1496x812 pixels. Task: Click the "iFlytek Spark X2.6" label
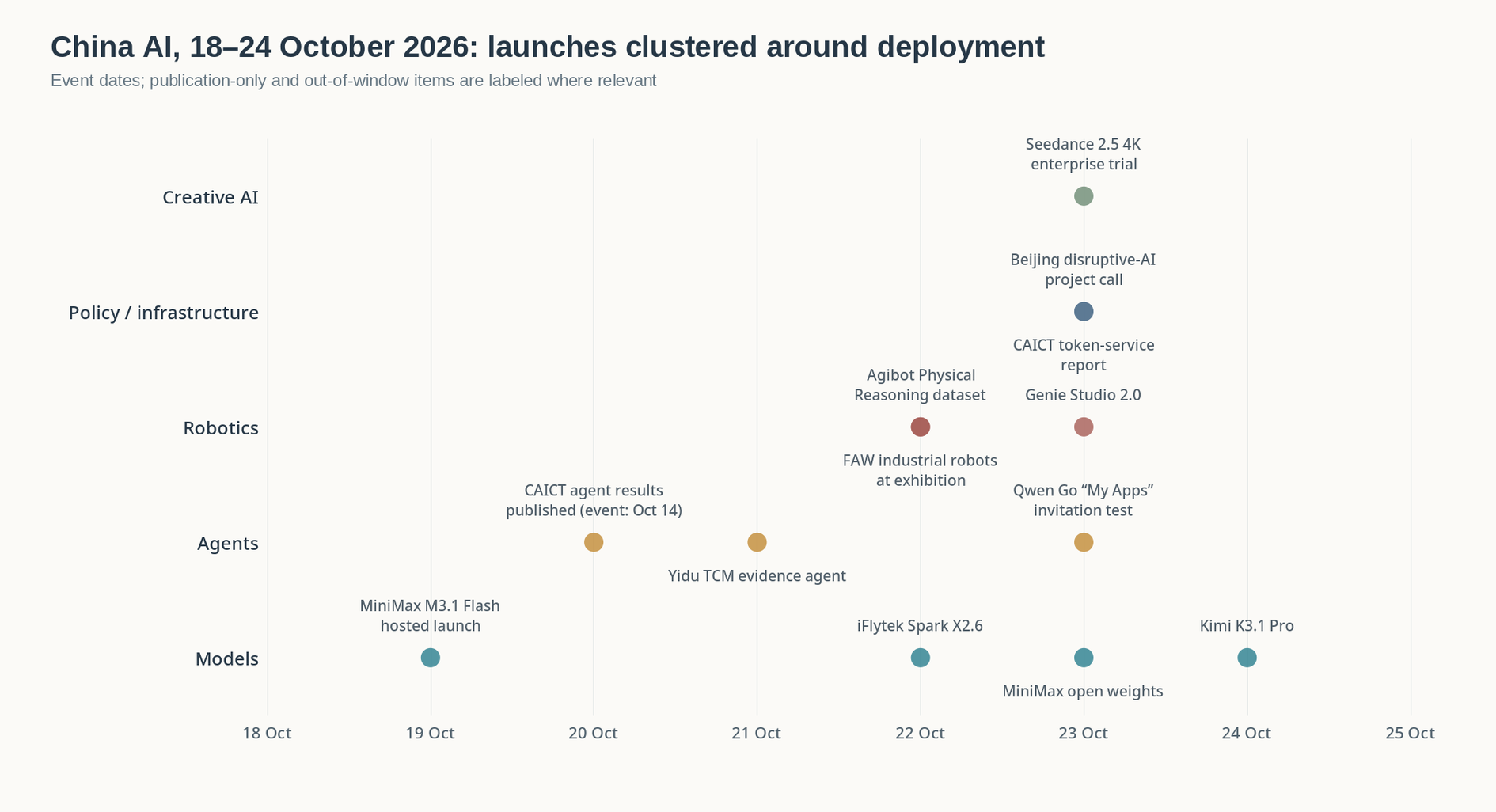tap(920, 626)
